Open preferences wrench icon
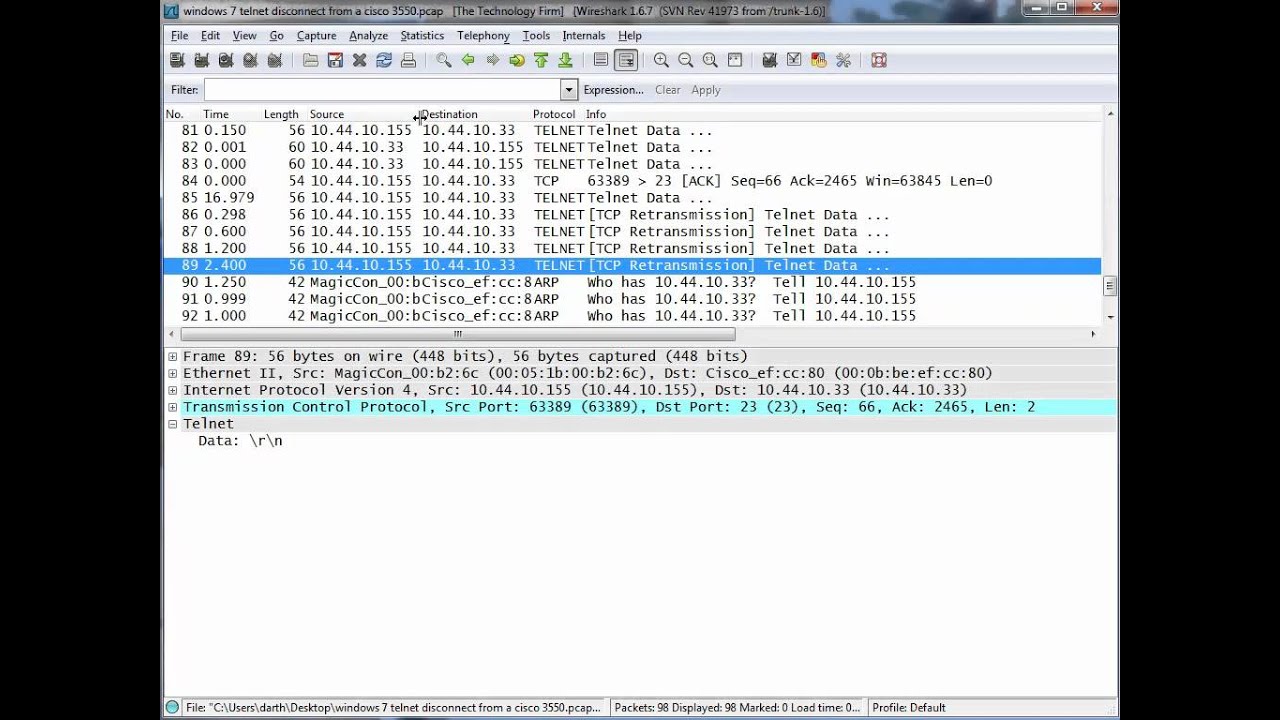The image size is (1280, 720). (x=843, y=60)
